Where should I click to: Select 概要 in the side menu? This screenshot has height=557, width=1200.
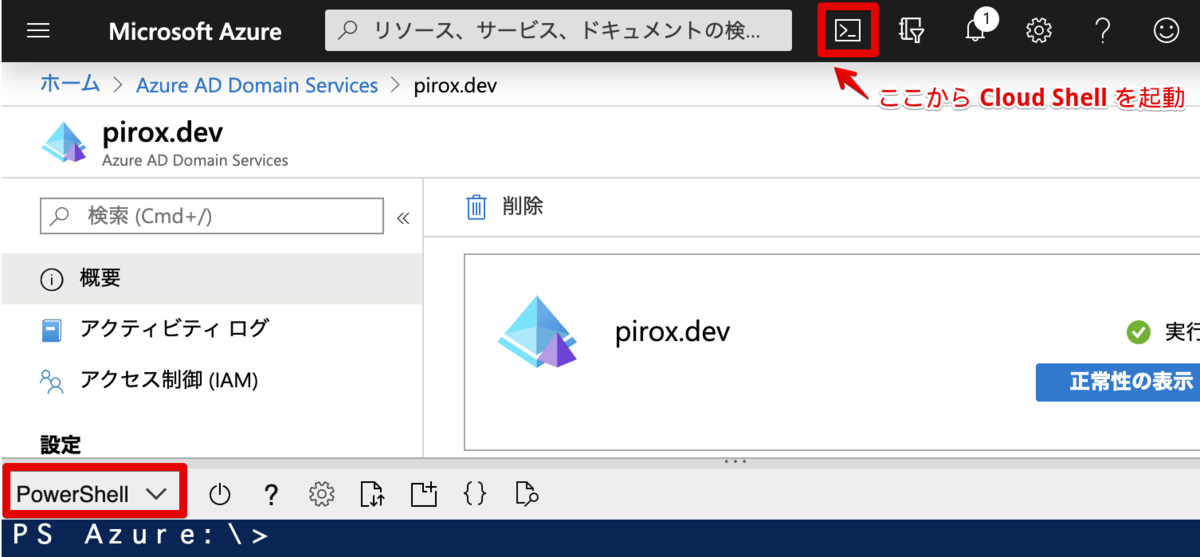[211, 278]
